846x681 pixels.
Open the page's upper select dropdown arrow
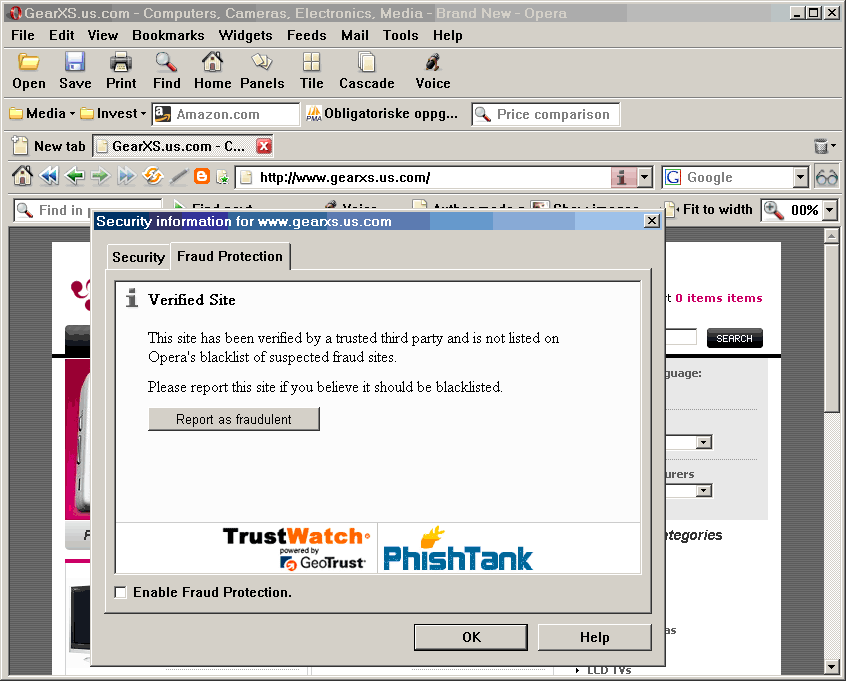(x=703, y=442)
